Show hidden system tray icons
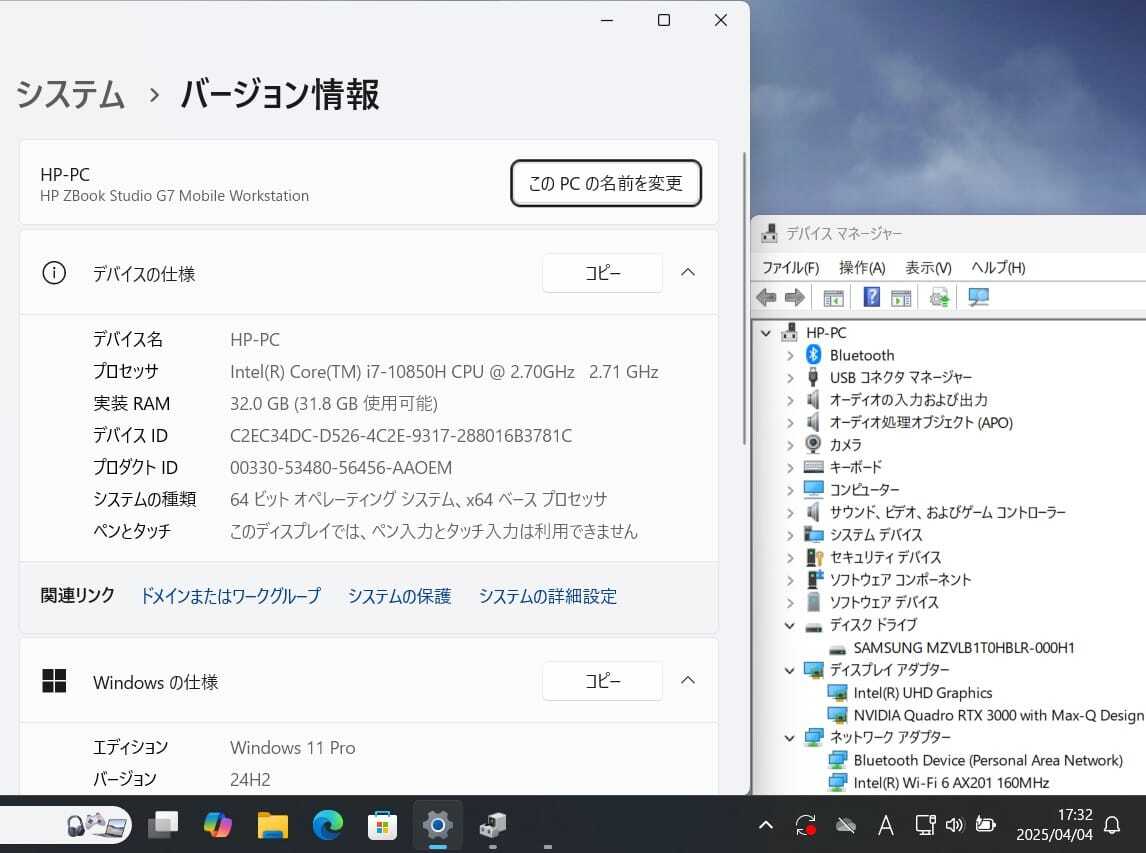 click(x=766, y=825)
